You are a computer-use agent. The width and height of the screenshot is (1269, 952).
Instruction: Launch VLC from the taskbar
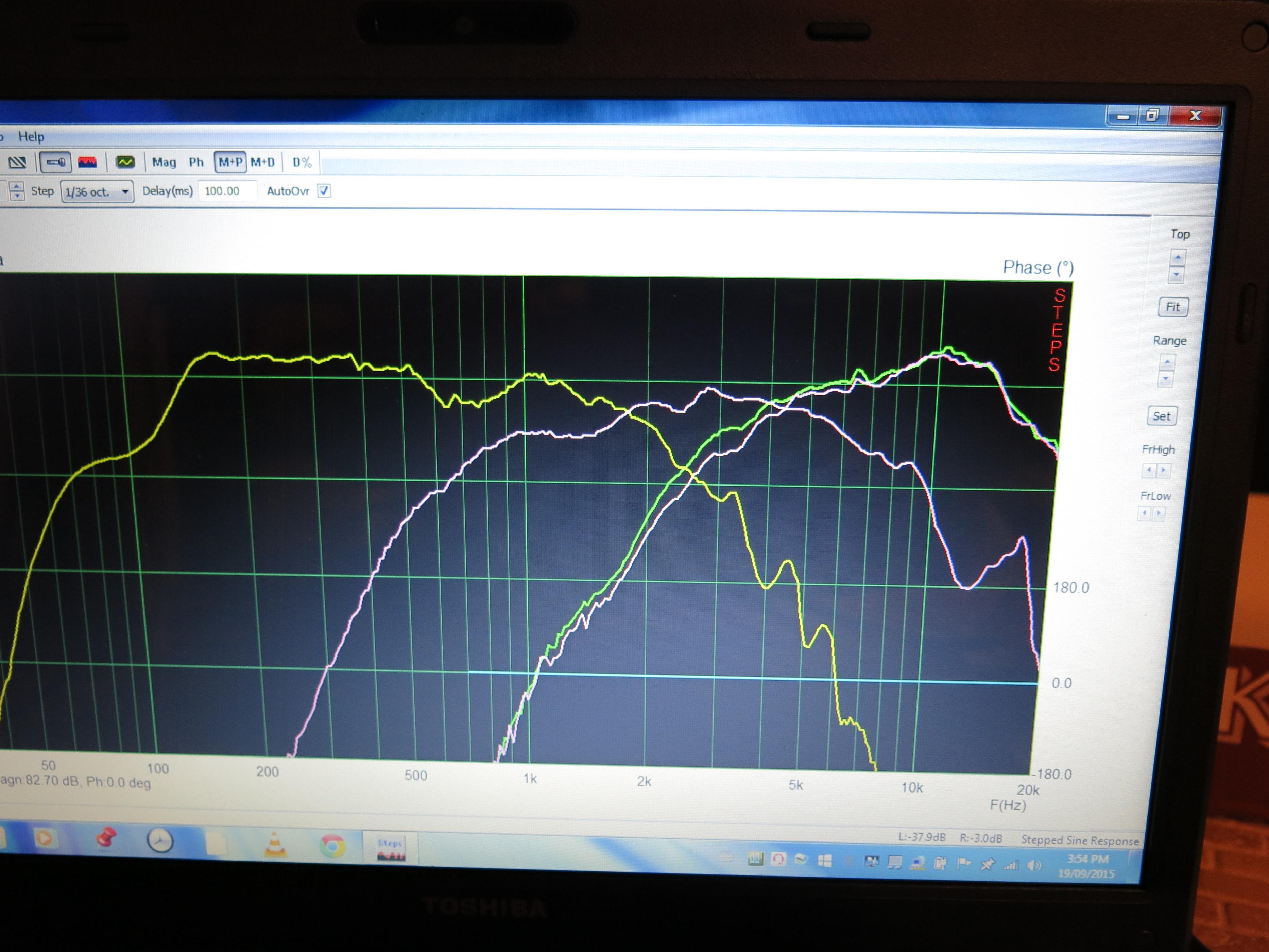[275, 845]
